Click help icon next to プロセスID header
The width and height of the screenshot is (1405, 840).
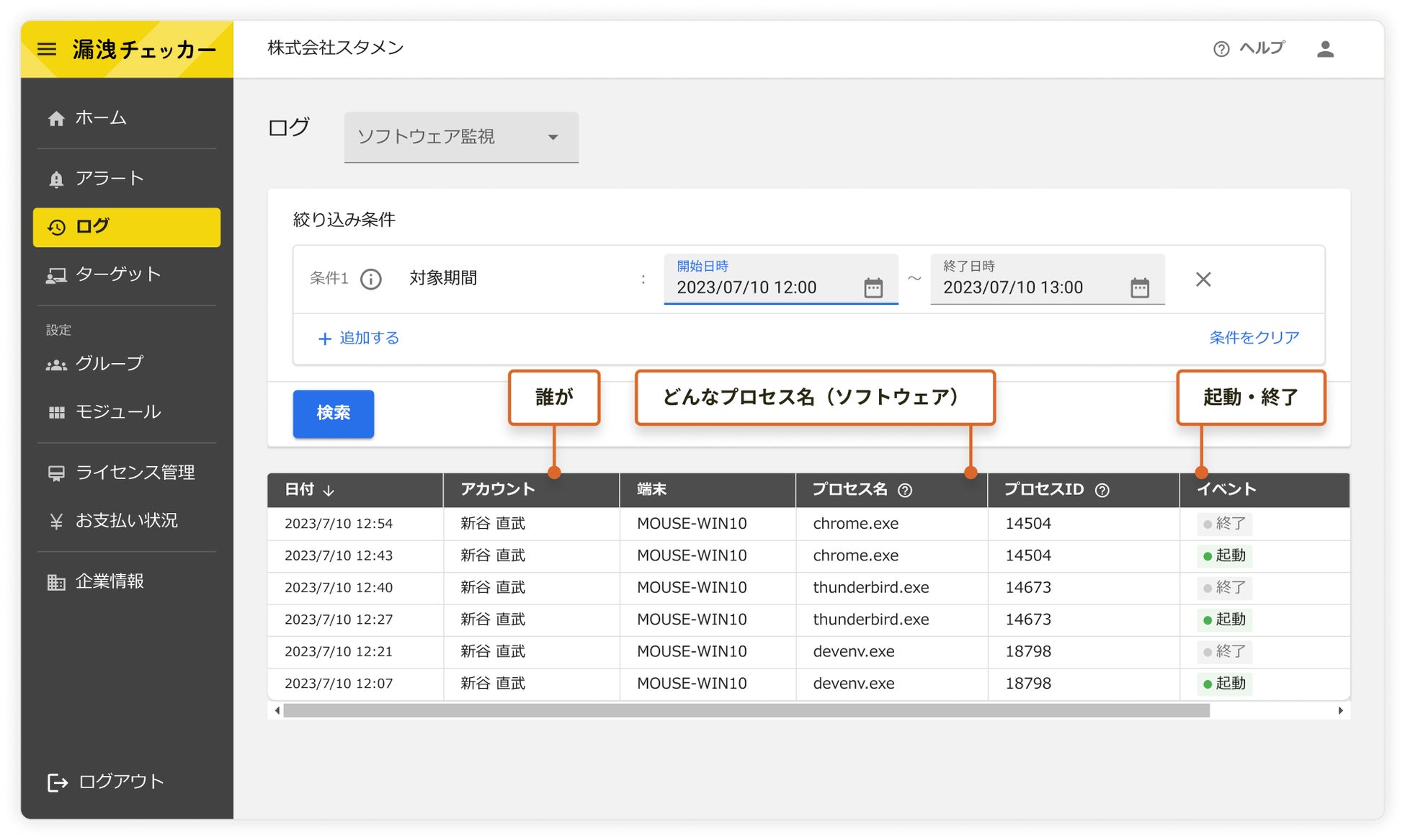[1102, 491]
